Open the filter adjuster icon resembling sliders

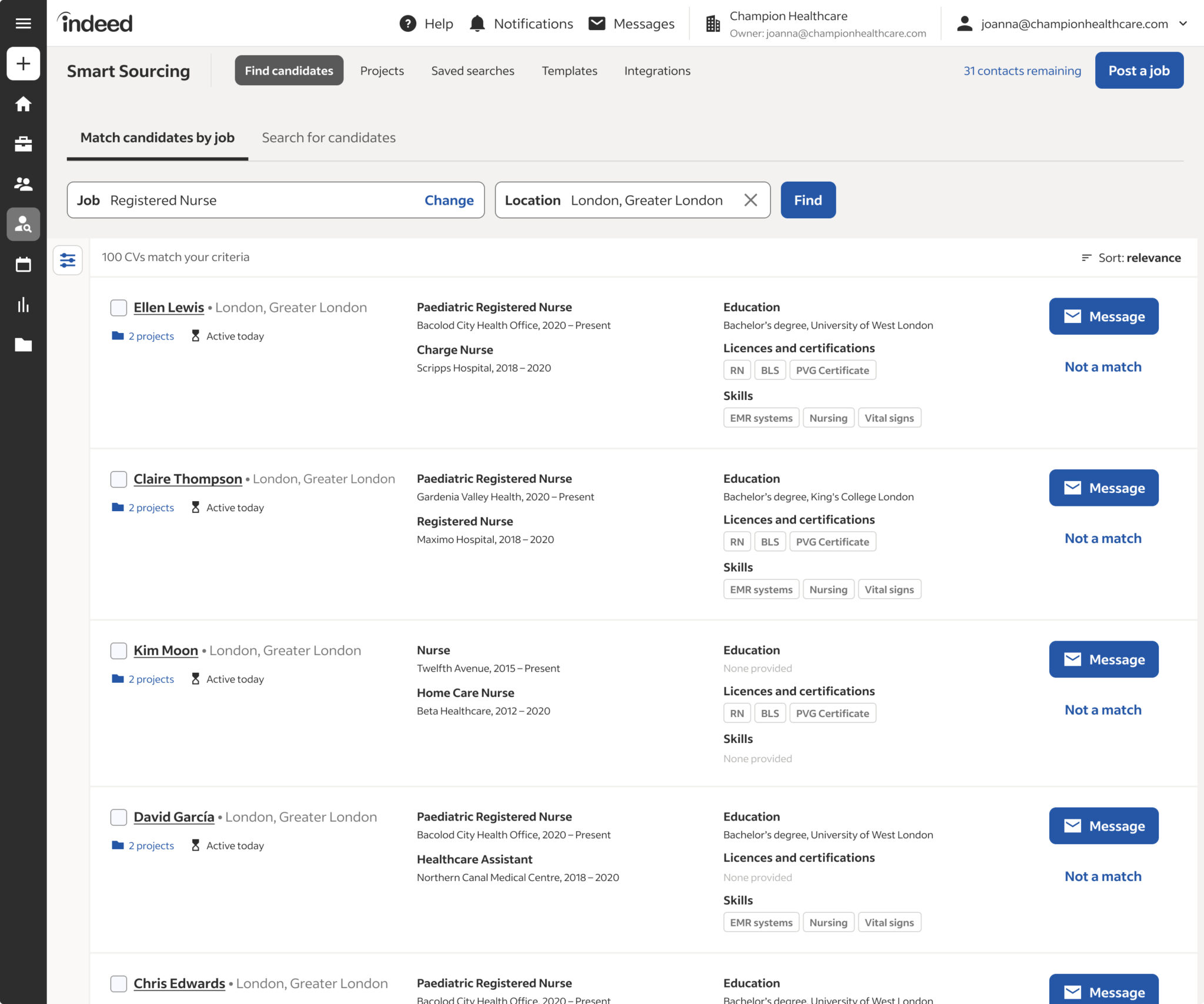(68, 259)
